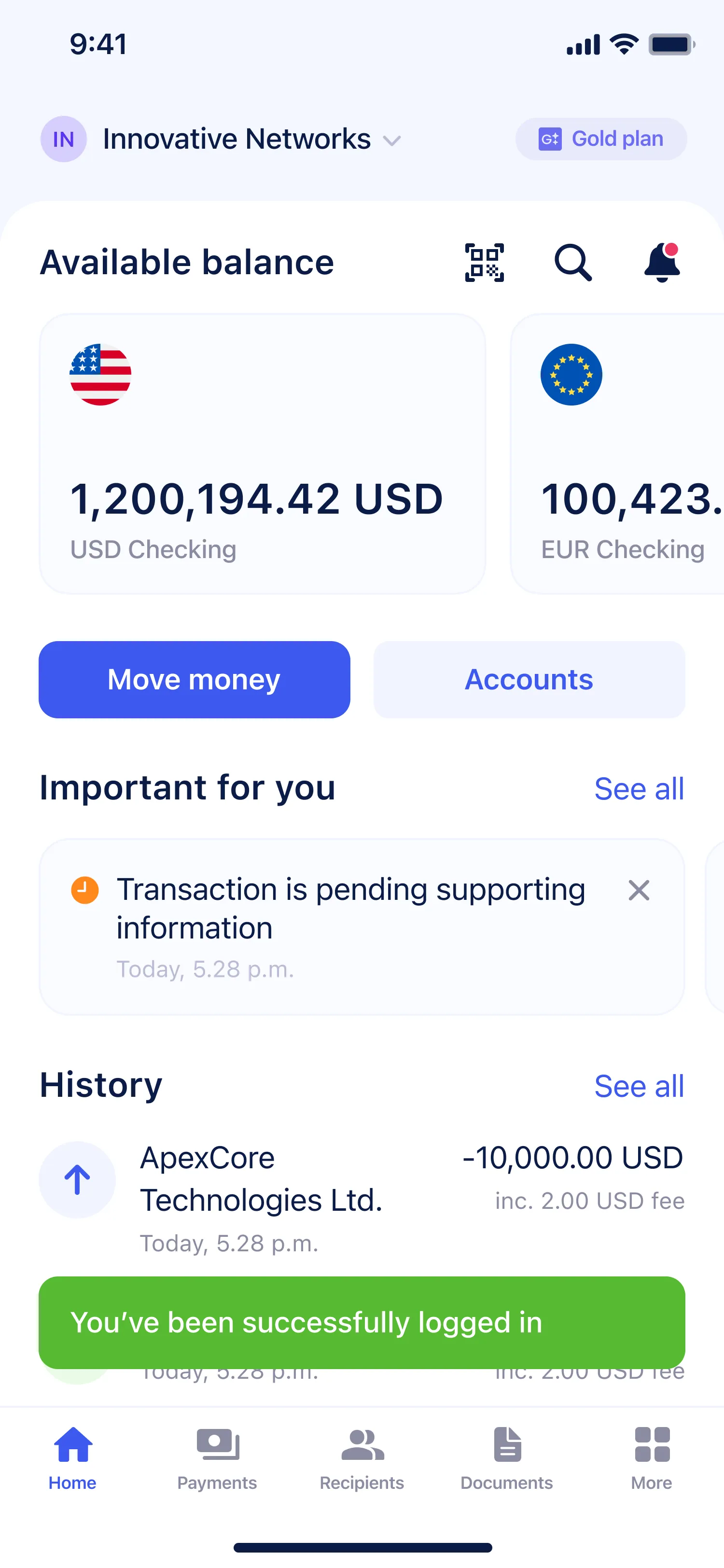Switch to the Recipients tab

coord(362,1459)
